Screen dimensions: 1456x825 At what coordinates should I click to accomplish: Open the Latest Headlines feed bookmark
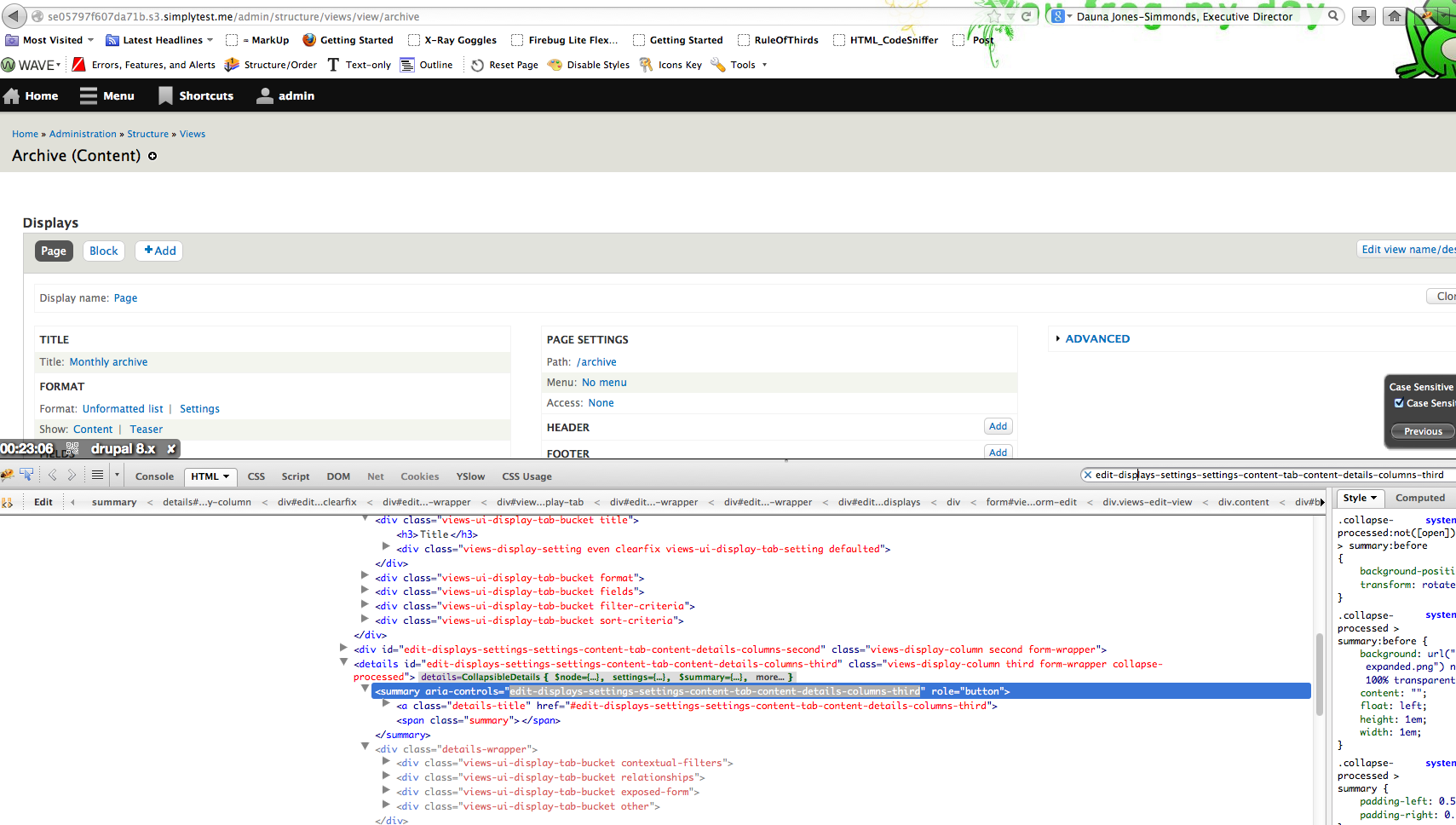159,40
